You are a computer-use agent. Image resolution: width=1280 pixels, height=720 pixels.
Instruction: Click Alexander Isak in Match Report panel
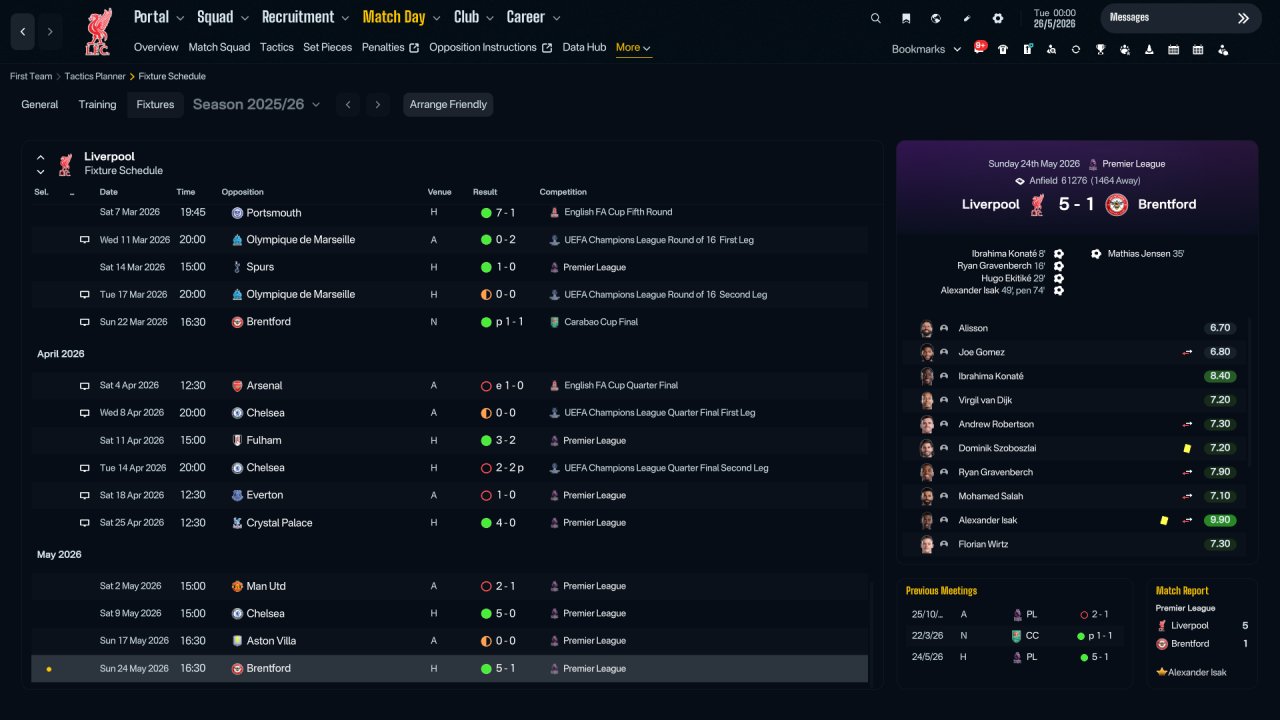coord(1197,672)
